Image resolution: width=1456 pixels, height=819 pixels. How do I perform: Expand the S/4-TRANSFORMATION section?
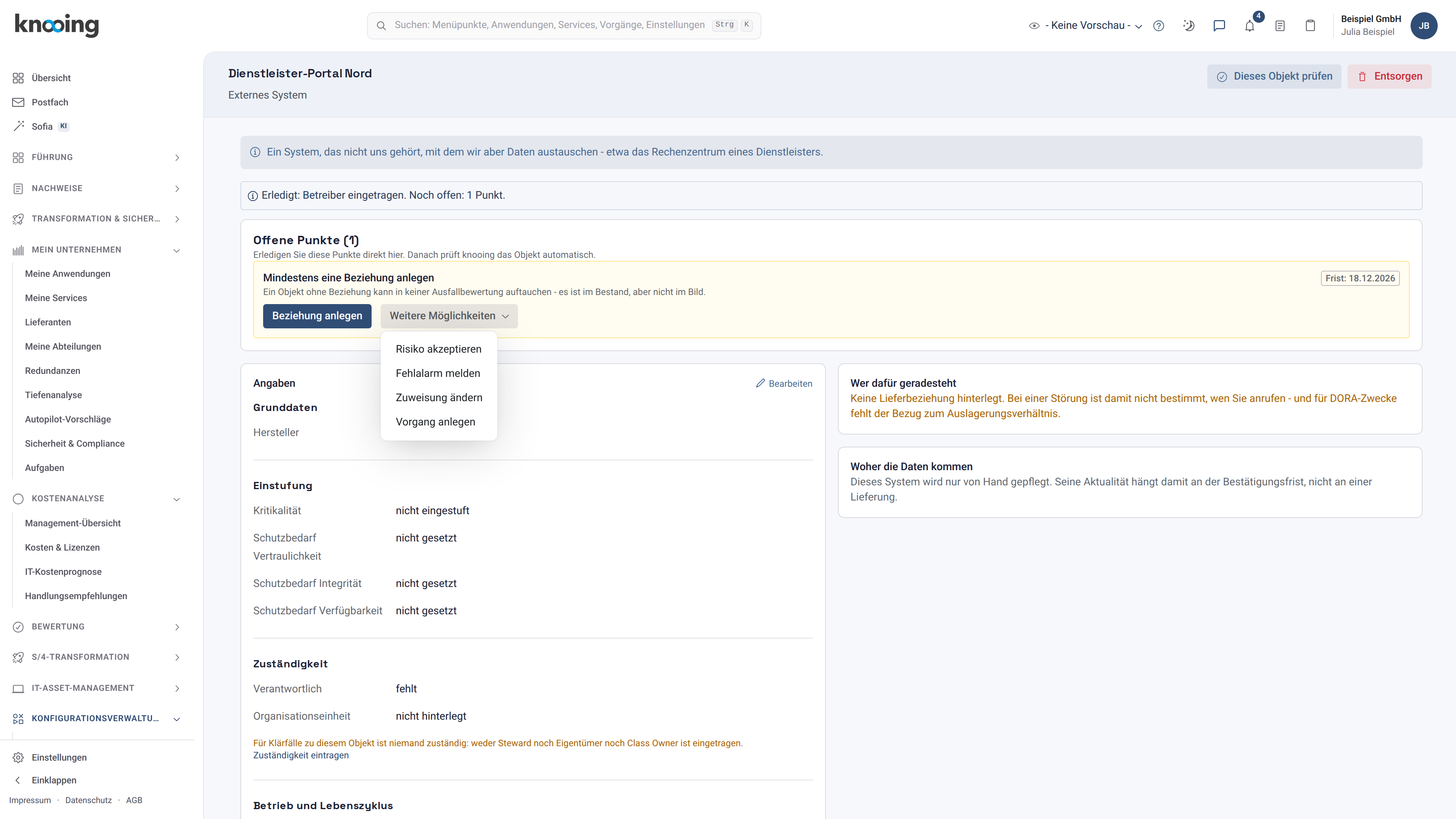tap(97, 657)
